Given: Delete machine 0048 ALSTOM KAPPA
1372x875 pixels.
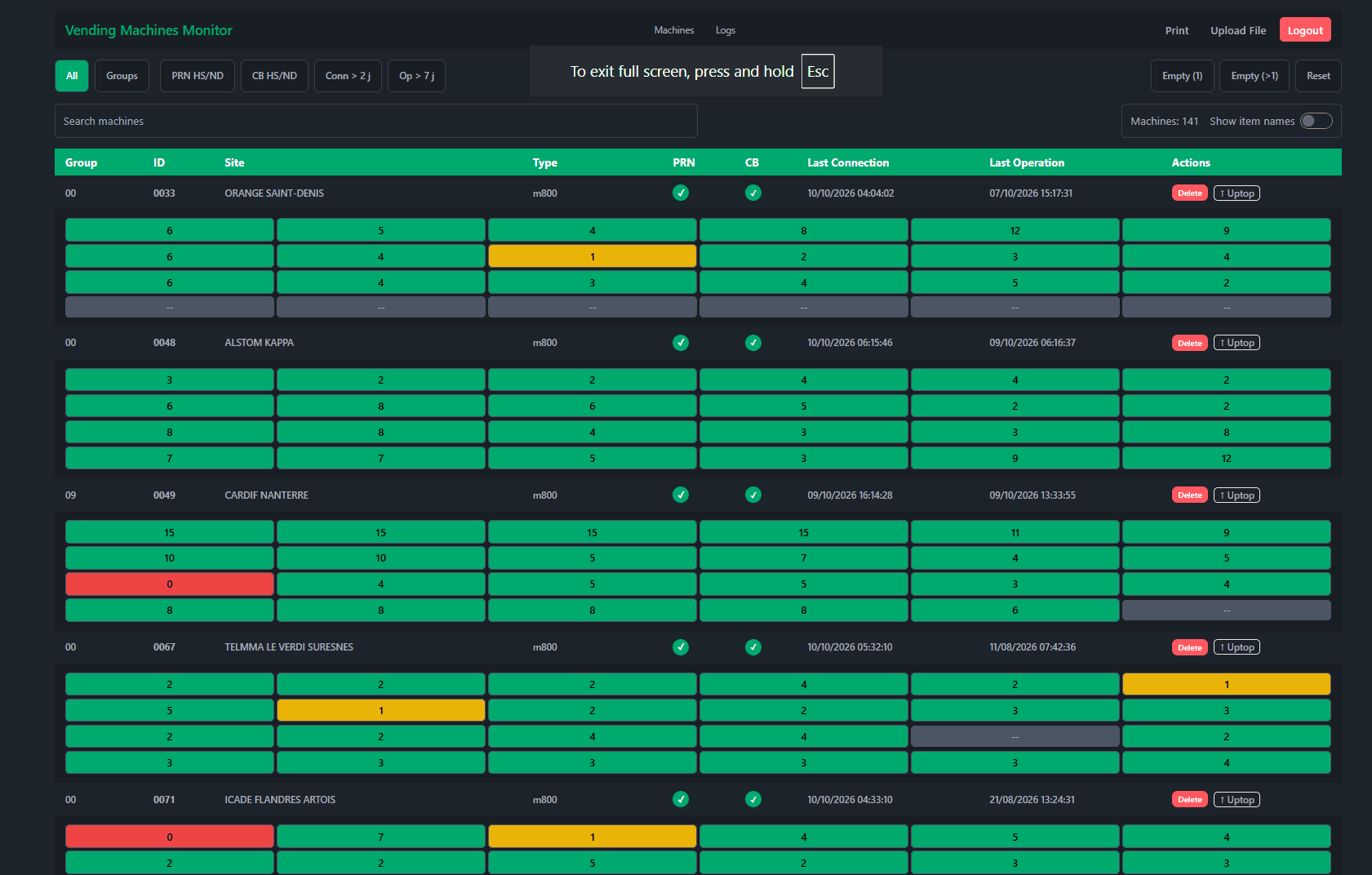Looking at the screenshot, I should click(x=1189, y=343).
